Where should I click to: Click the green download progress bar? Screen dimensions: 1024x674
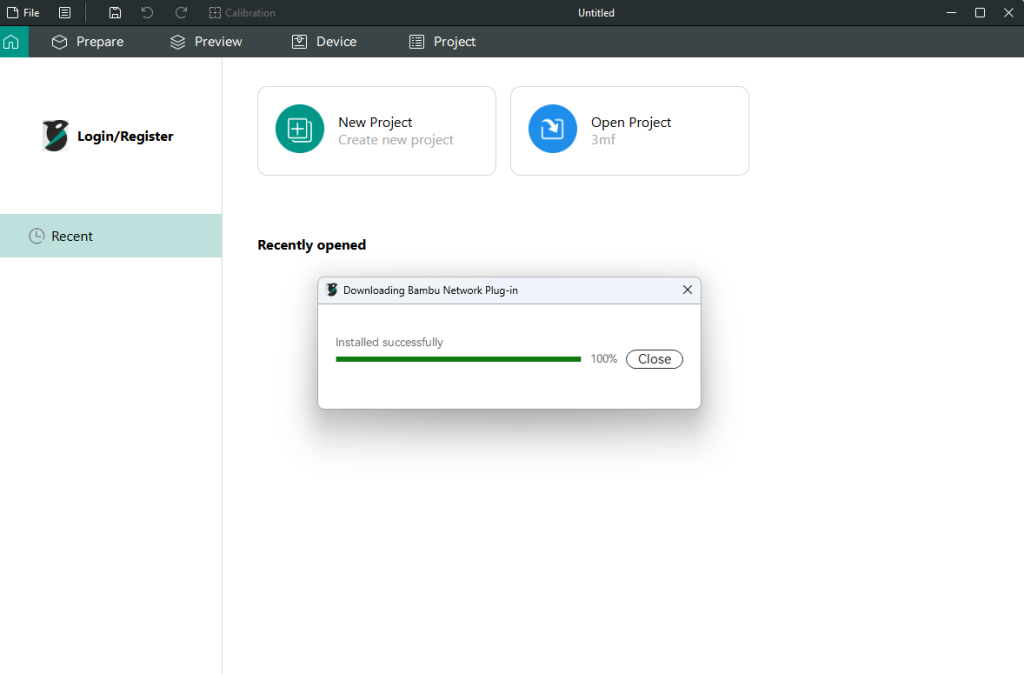(x=458, y=359)
